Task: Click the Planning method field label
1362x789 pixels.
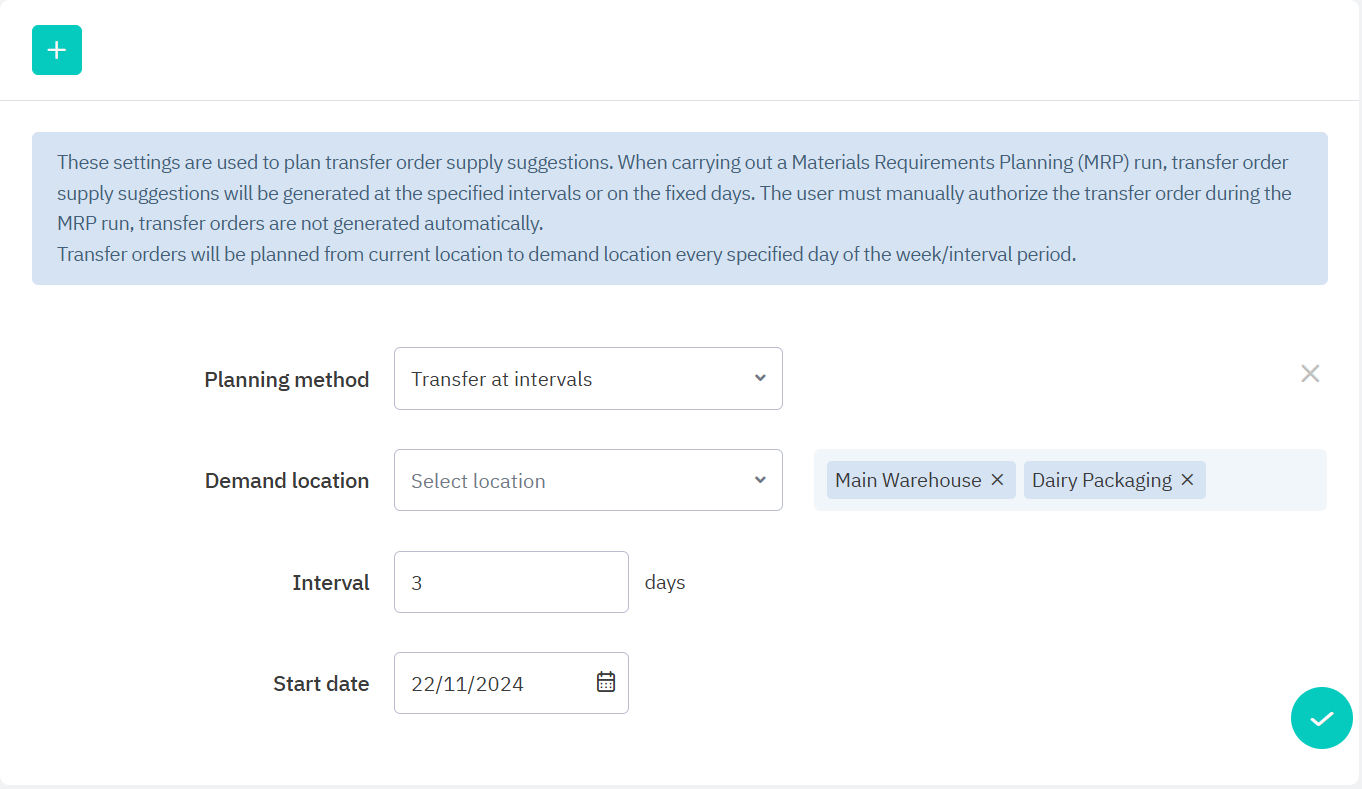Action: pyautogui.click(x=287, y=379)
